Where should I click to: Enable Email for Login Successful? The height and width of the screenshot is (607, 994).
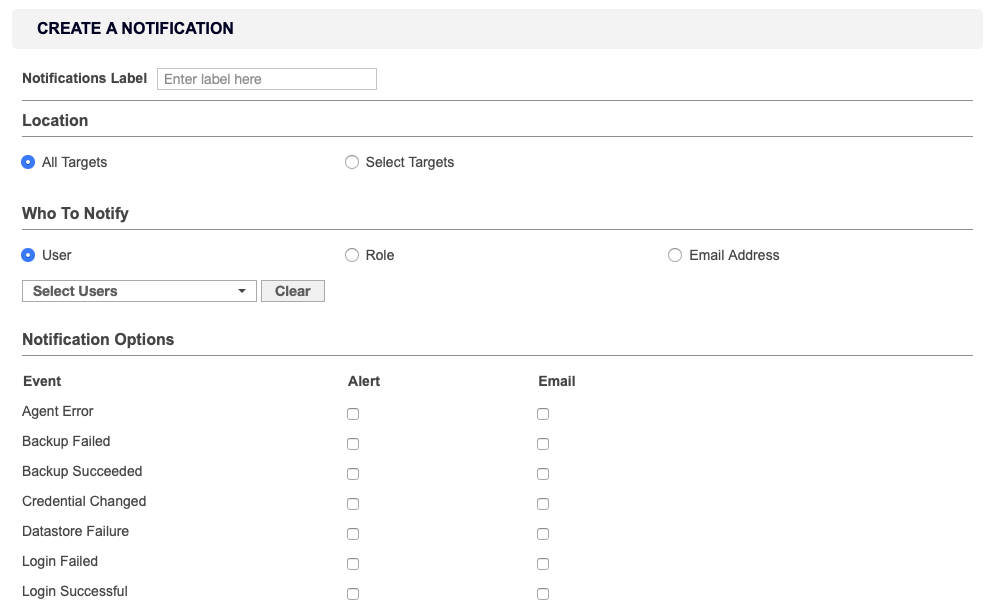pyautogui.click(x=543, y=593)
